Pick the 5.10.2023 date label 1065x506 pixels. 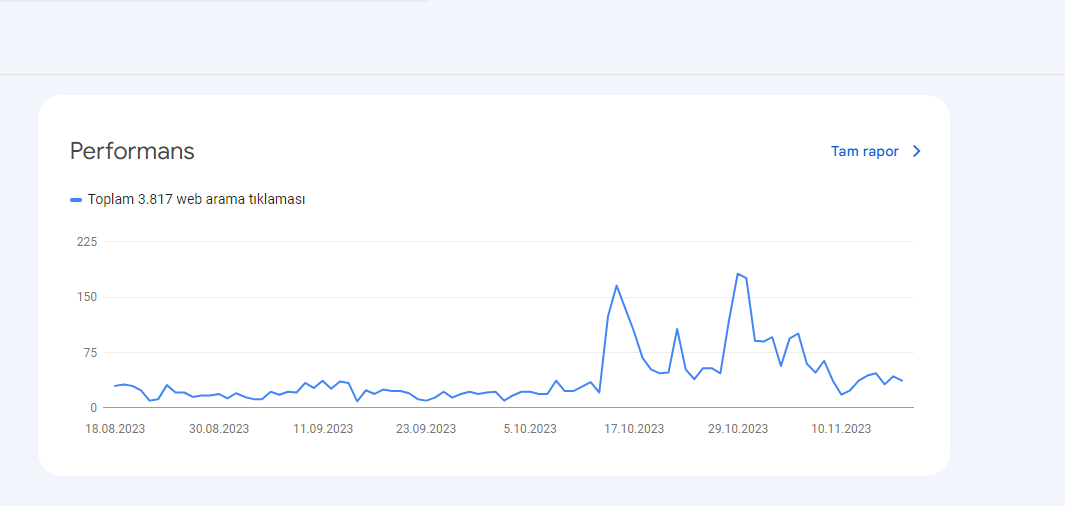point(530,429)
